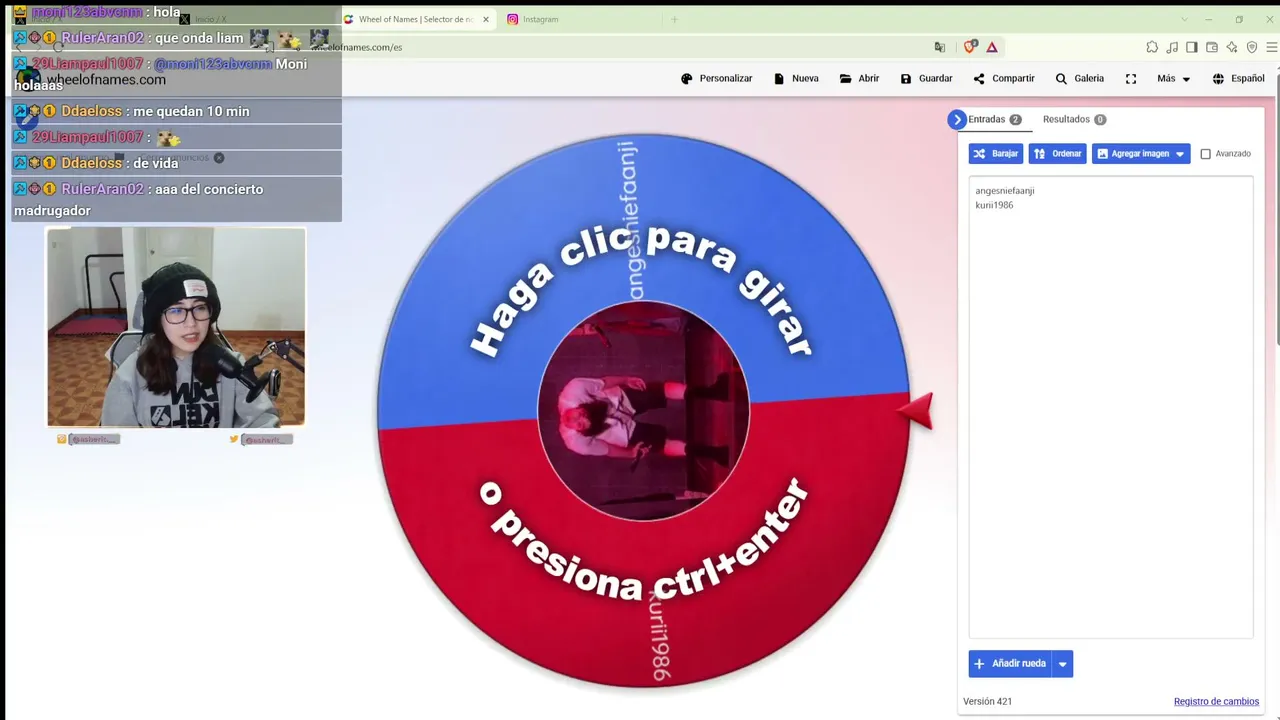The image size is (1280, 720).
Task: Click the entry 'kurii1986' in the list
Action: [994, 205]
